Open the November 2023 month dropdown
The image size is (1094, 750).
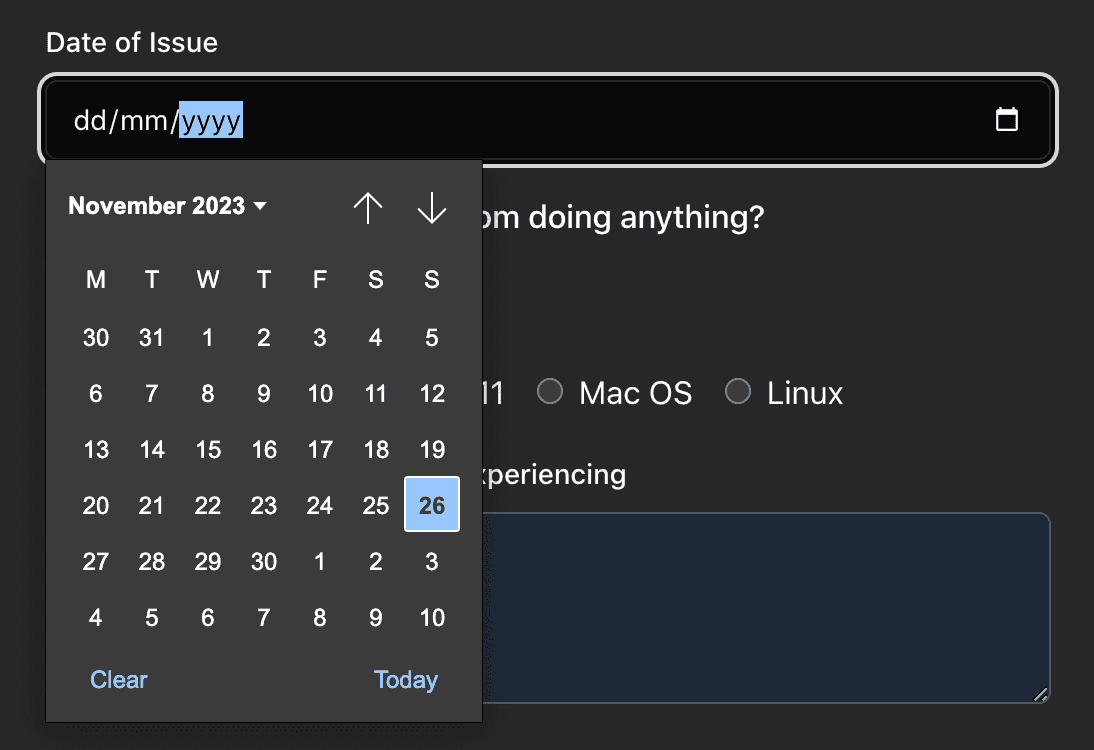click(166, 206)
